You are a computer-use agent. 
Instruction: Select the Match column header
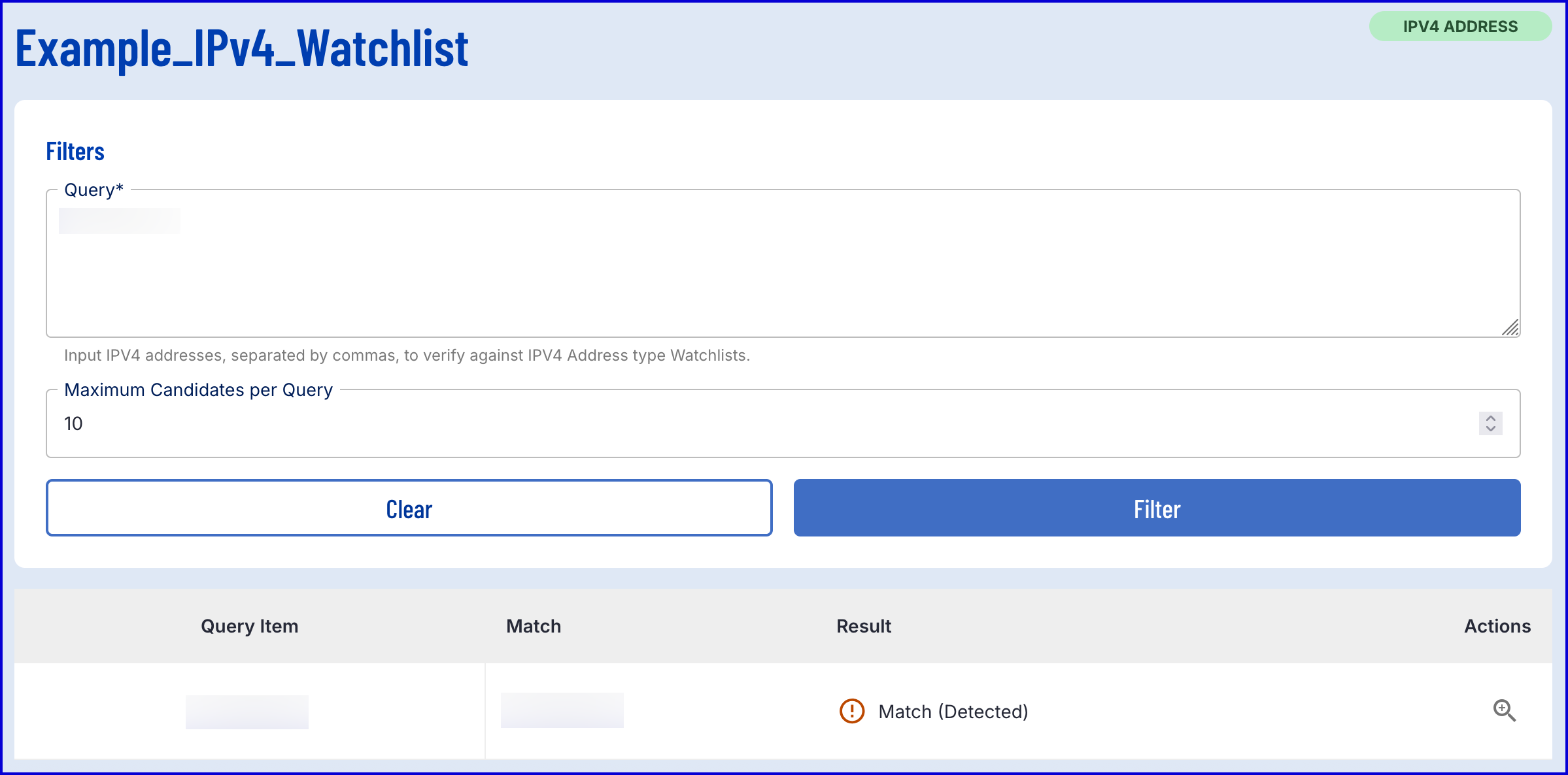534,626
